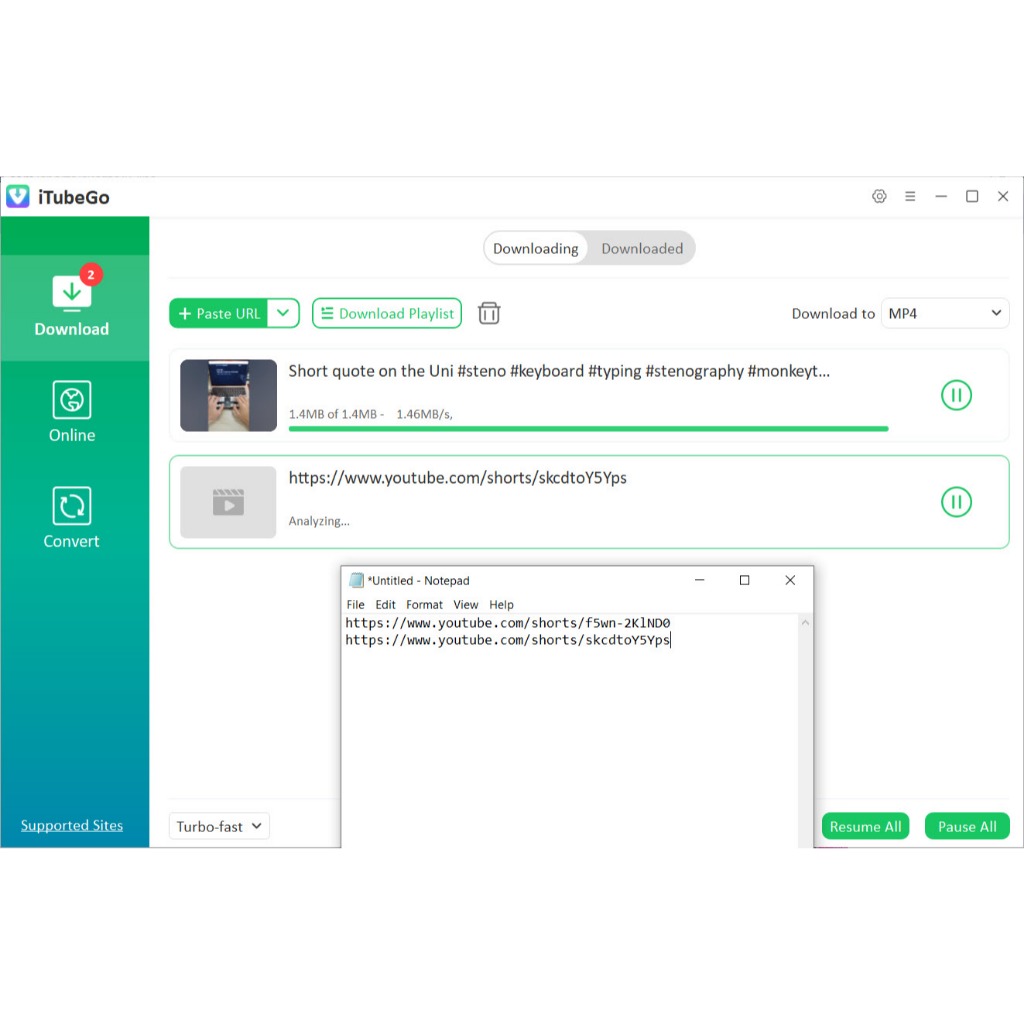Click the steno keyboard video thumbnail
Viewport: 1024px width, 1024px height.
(x=229, y=395)
